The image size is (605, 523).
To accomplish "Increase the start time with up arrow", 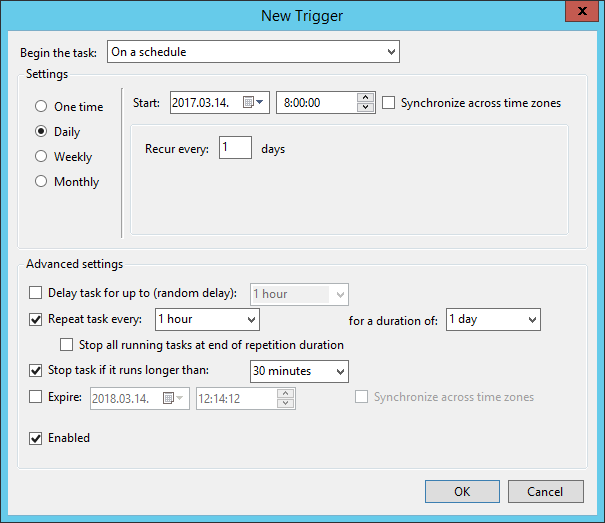I will 365,97.
